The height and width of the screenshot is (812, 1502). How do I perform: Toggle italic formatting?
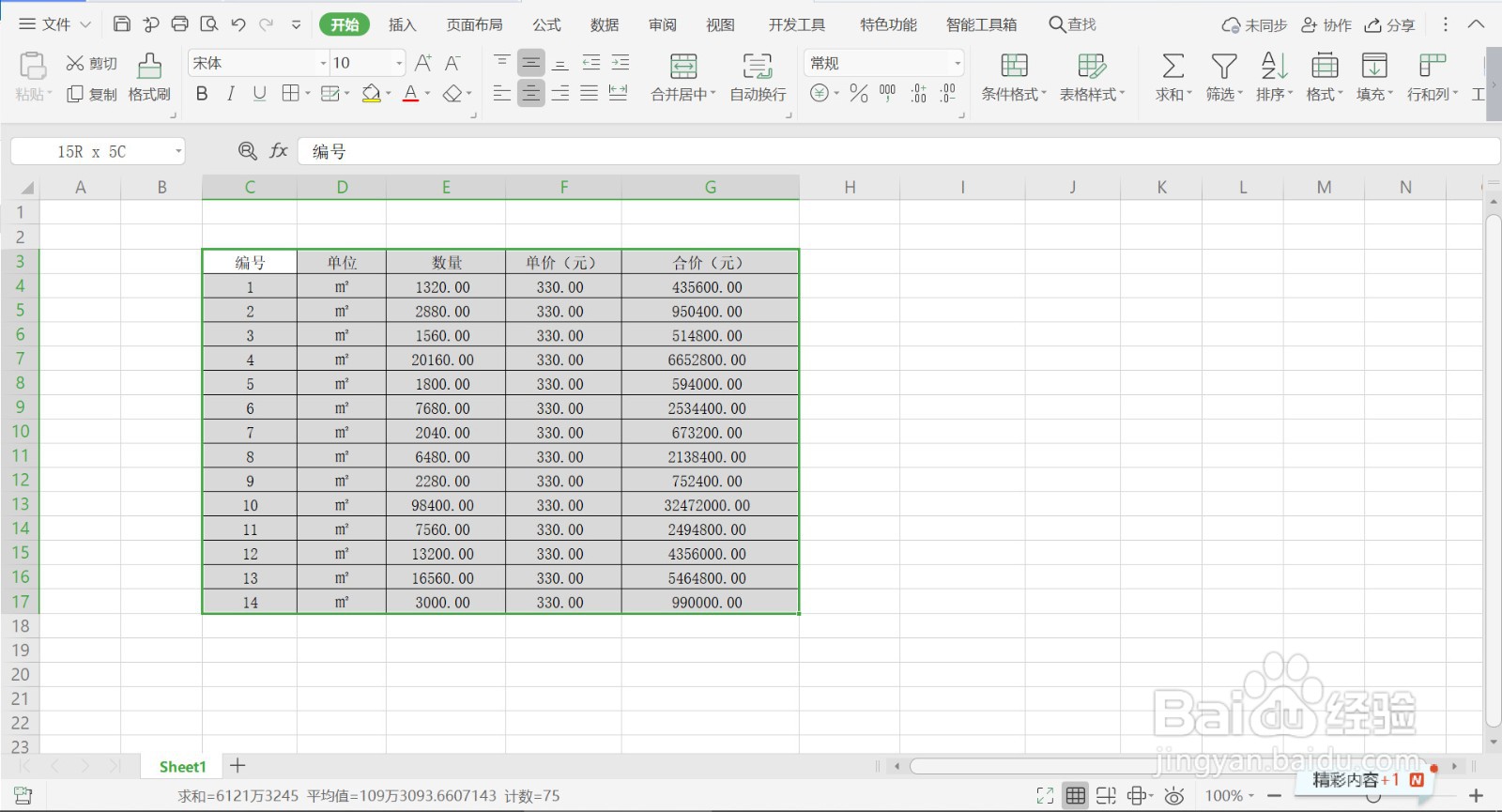click(231, 93)
